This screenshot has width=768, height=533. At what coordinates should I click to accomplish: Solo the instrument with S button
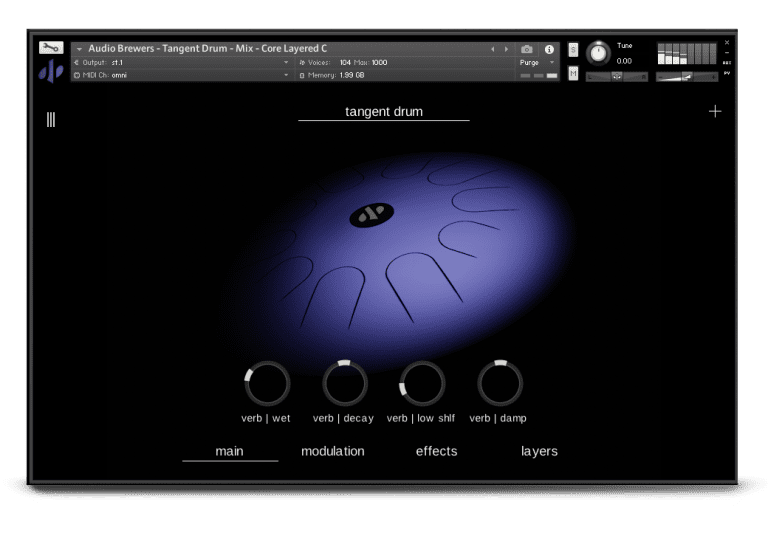click(x=573, y=50)
